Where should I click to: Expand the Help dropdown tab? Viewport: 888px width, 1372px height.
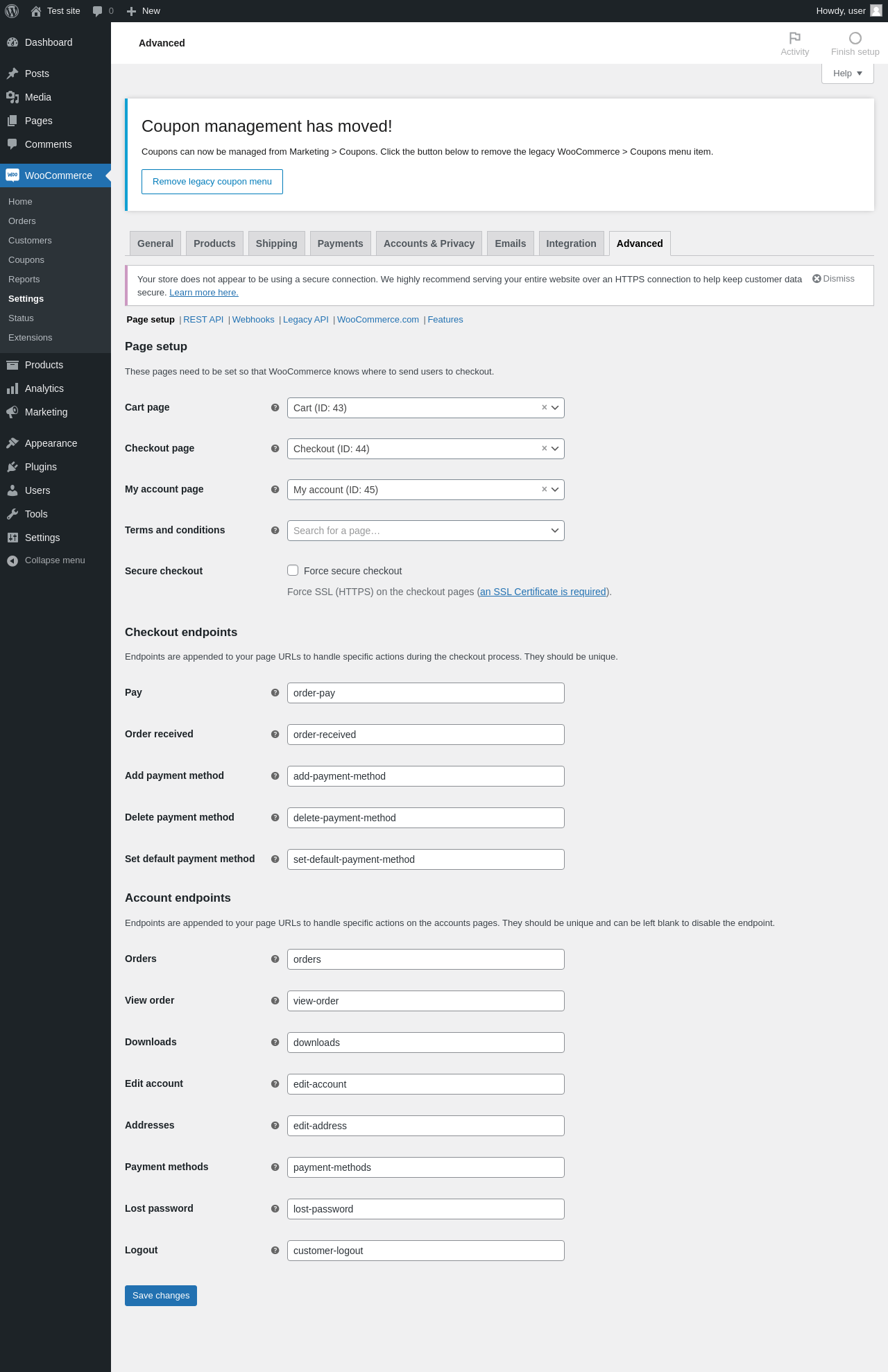point(848,74)
